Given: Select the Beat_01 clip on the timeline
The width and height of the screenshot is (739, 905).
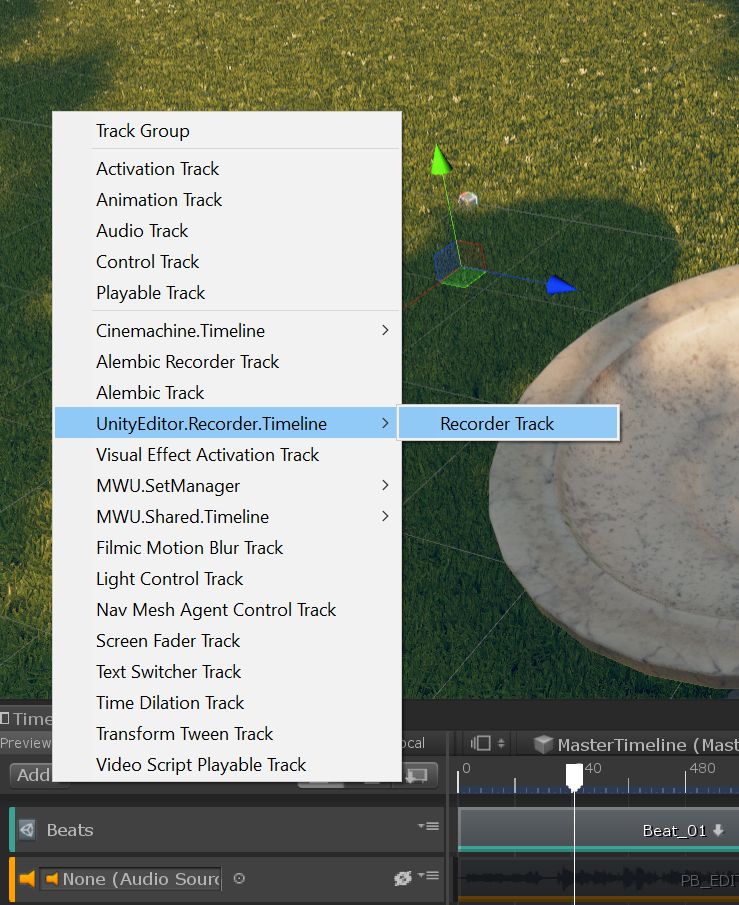Looking at the screenshot, I should (x=600, y=830).
